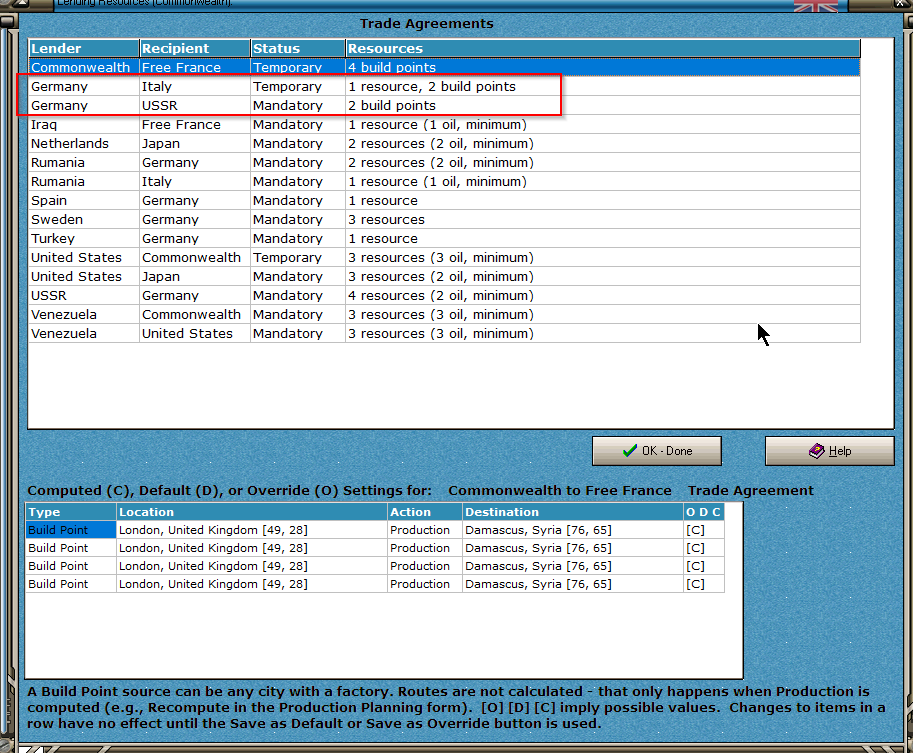Sort by the Lender column header
913x753 pixels.
point(84,48)
